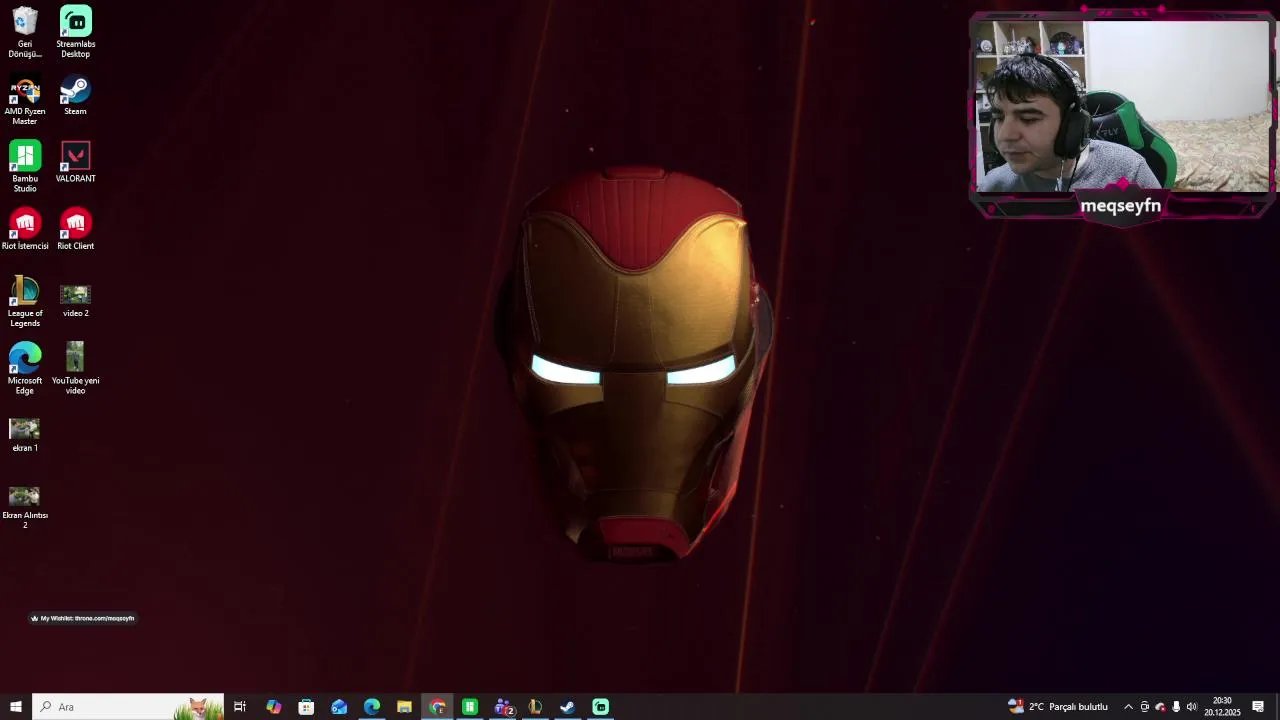Select the League of Legends desktop icon
This screenshot has width=1280, height=720.
(25, 302)
